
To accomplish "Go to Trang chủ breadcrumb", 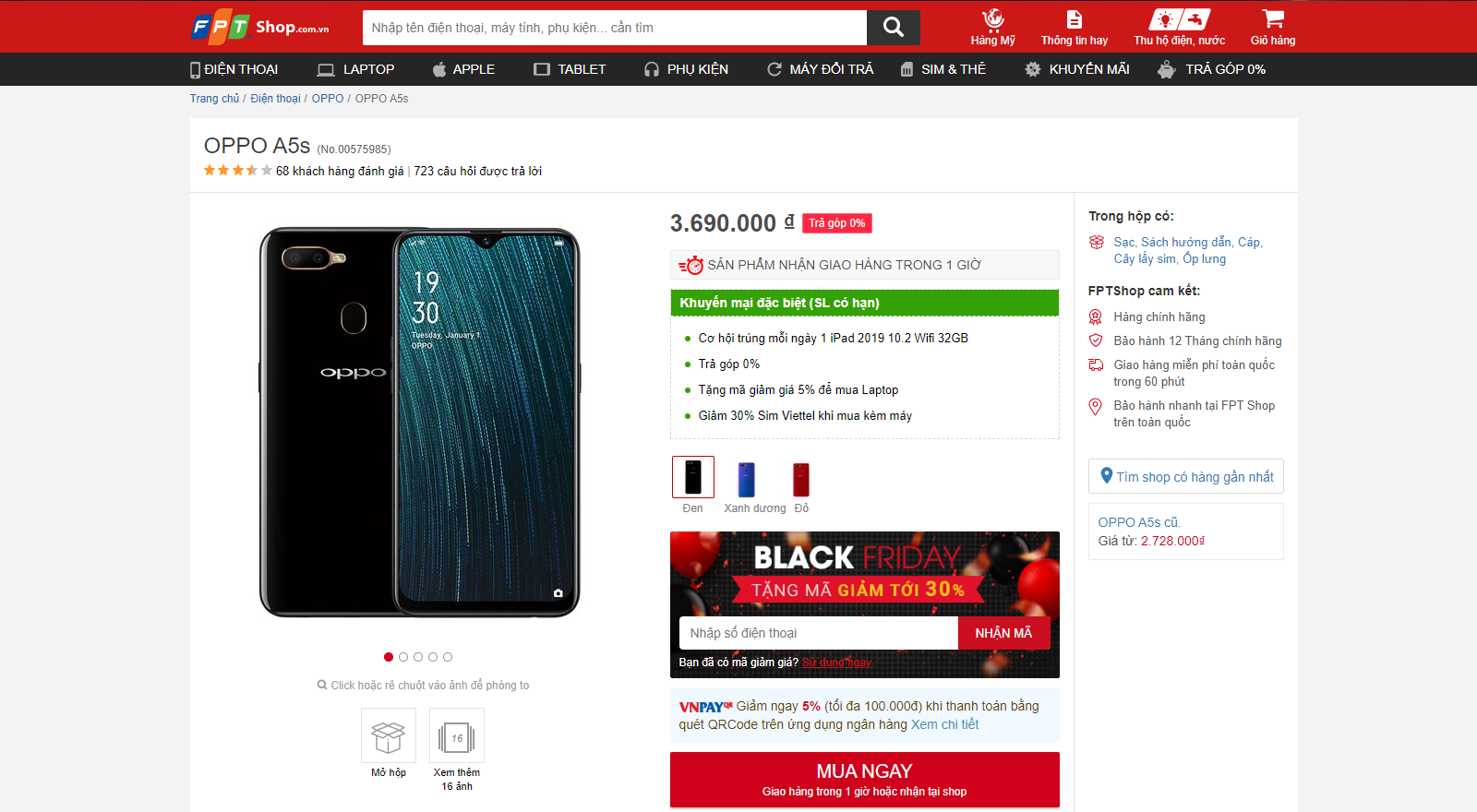I will 214,99.
